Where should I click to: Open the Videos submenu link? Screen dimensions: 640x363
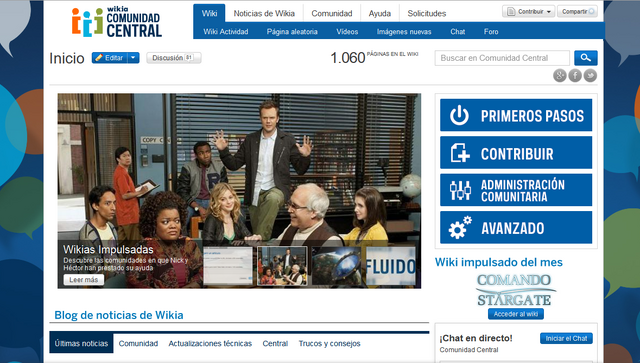[x=347, y=31]
